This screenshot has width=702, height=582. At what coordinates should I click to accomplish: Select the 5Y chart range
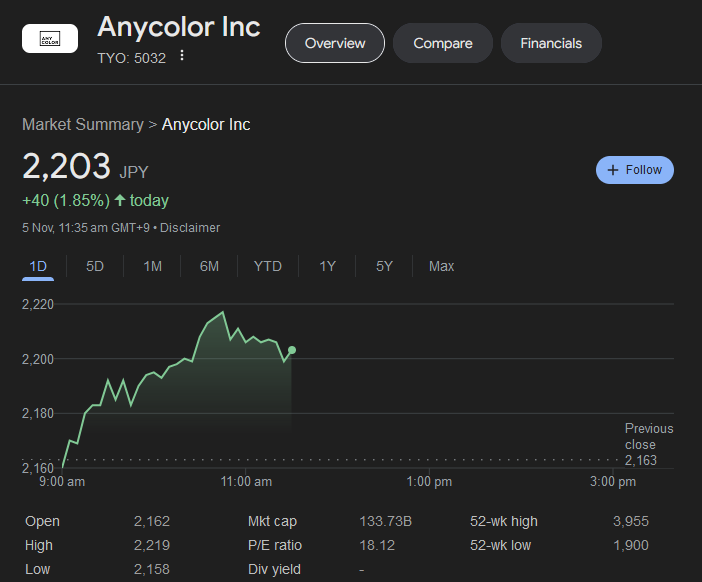click(384, 266)
